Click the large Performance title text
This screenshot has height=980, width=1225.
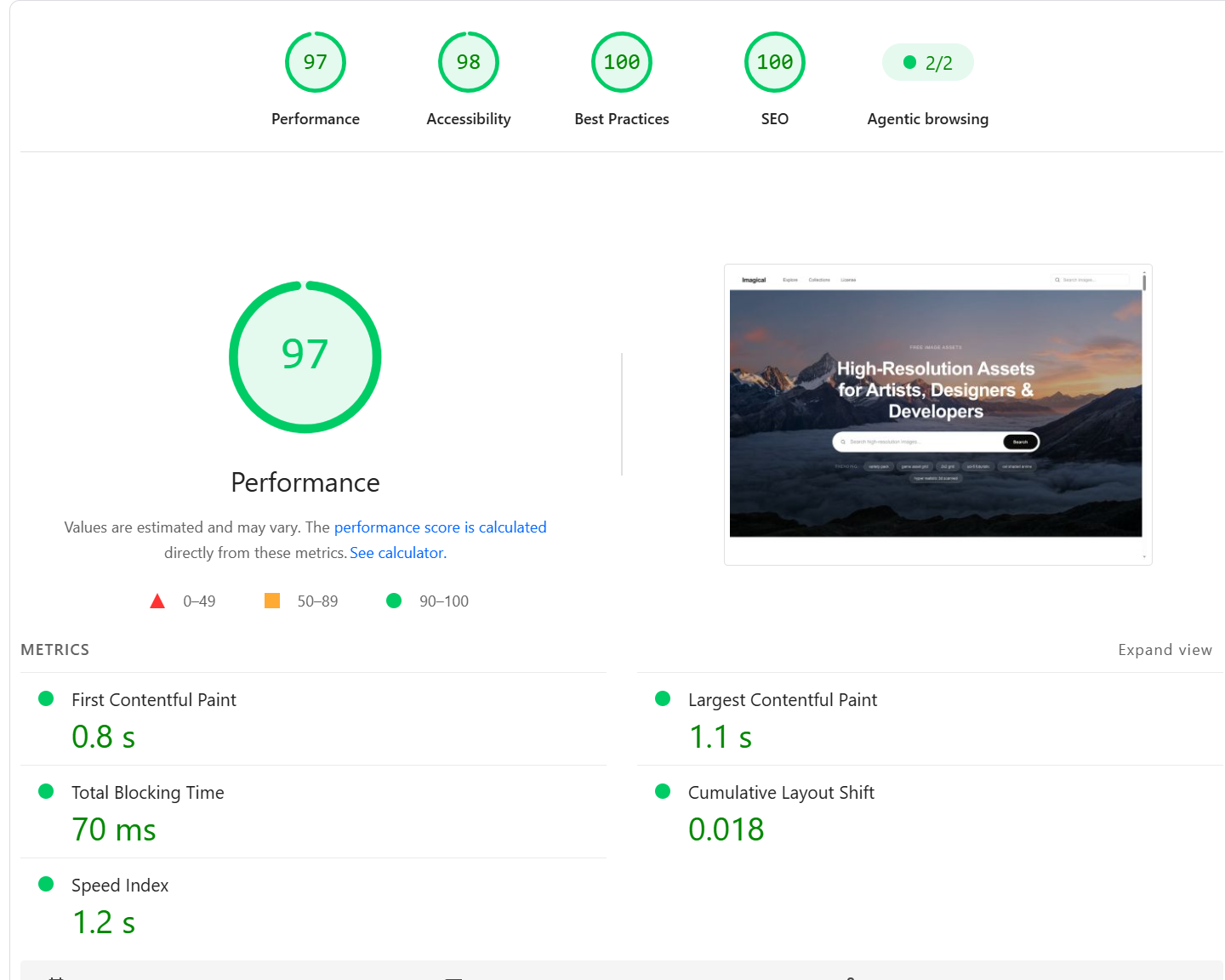coord(305,482)
